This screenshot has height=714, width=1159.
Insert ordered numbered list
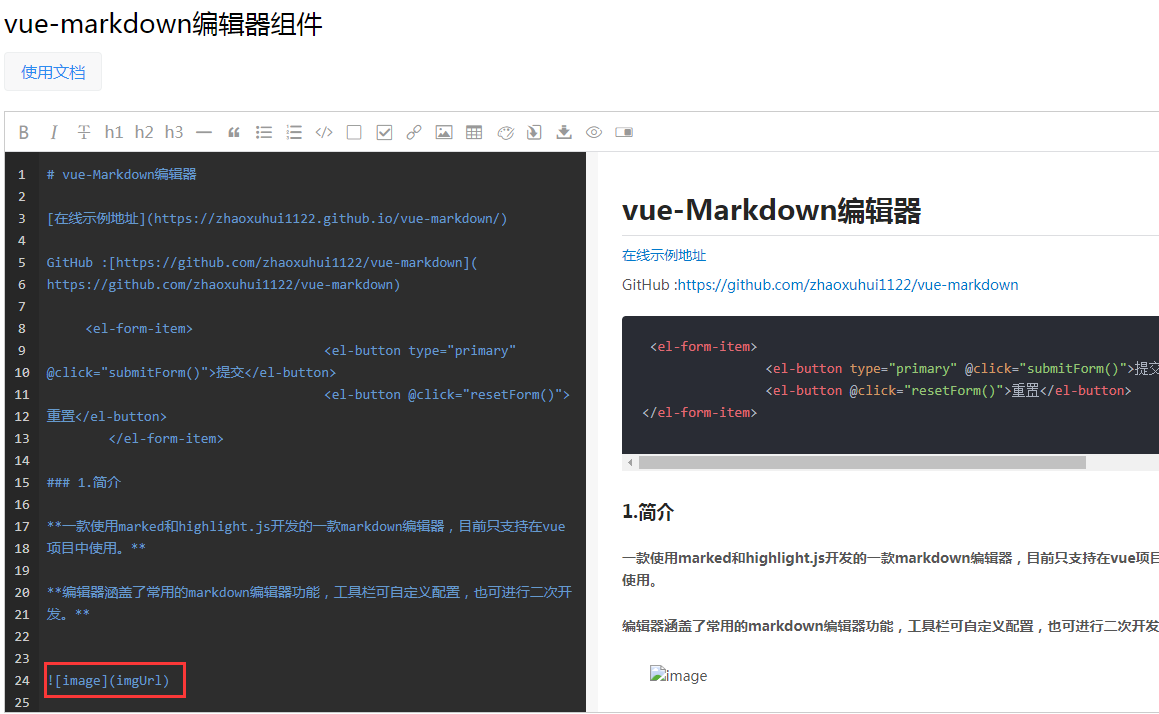tap(294, 132)
